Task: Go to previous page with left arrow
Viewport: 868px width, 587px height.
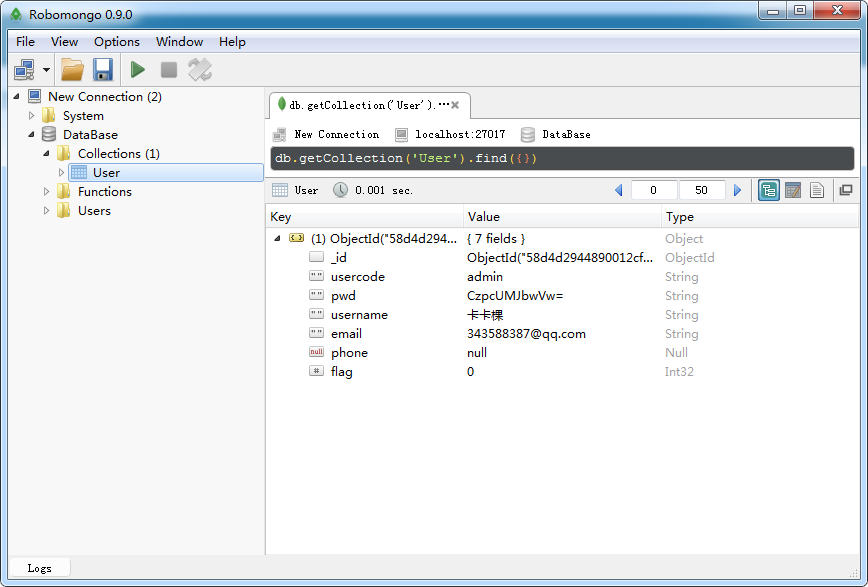Action: point(618,190)
